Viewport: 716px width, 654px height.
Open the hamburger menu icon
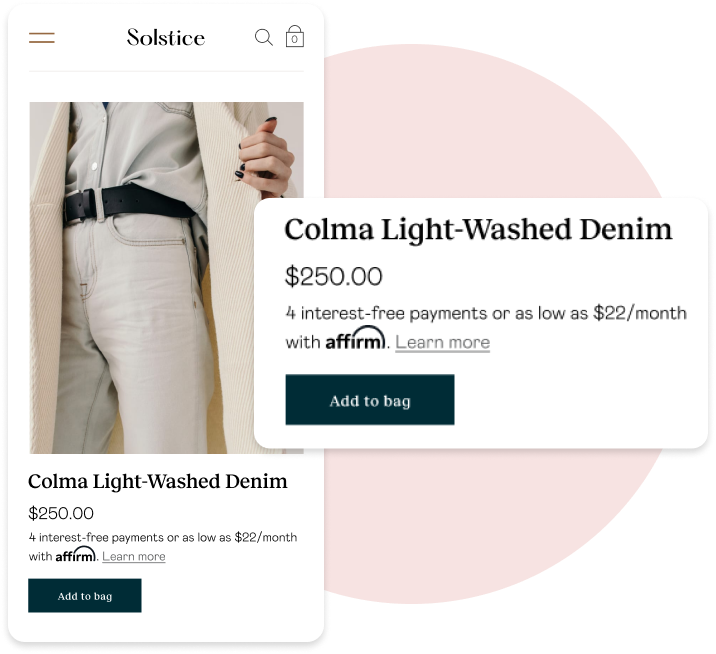42,37
